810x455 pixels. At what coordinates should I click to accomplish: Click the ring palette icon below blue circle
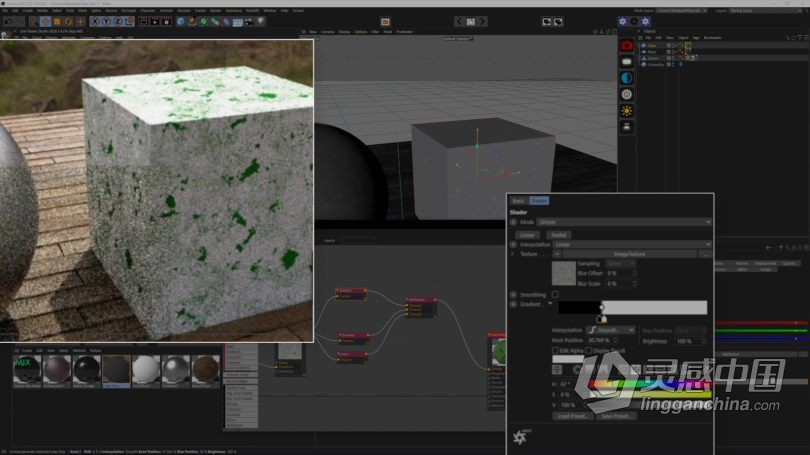[x=627, y=95]
